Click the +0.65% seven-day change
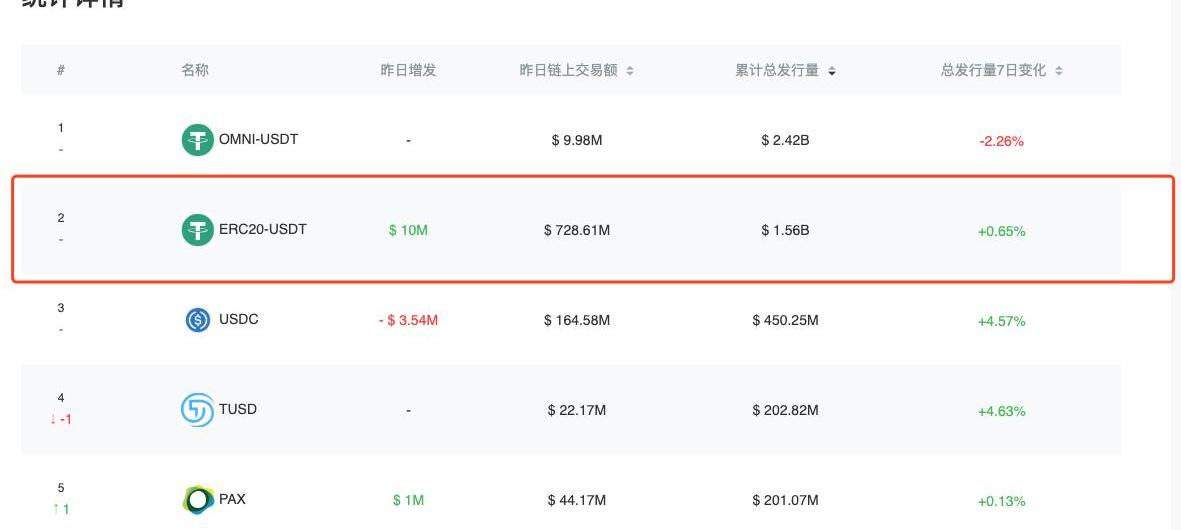 (1002, 232)
